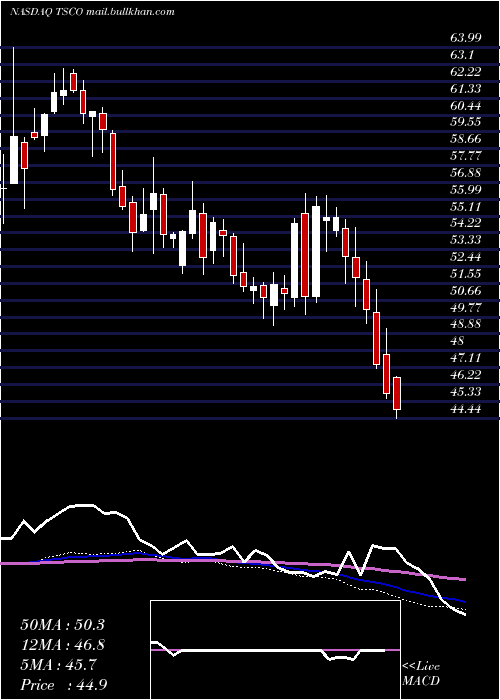Click the 59.55 price axis label

(466, 122)
